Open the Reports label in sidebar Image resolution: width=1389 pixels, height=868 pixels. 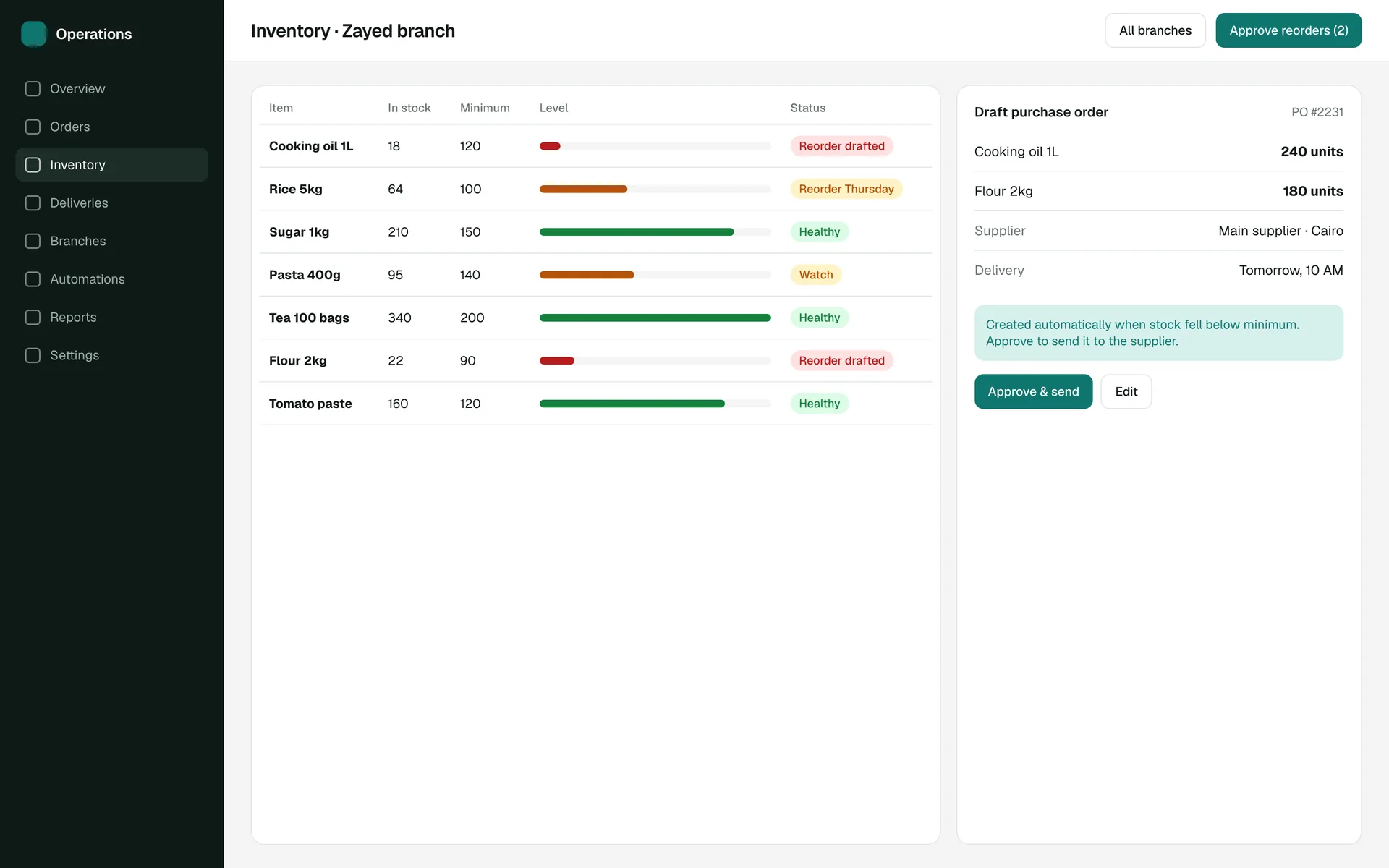pyautogui.click(x=73, y=318)
